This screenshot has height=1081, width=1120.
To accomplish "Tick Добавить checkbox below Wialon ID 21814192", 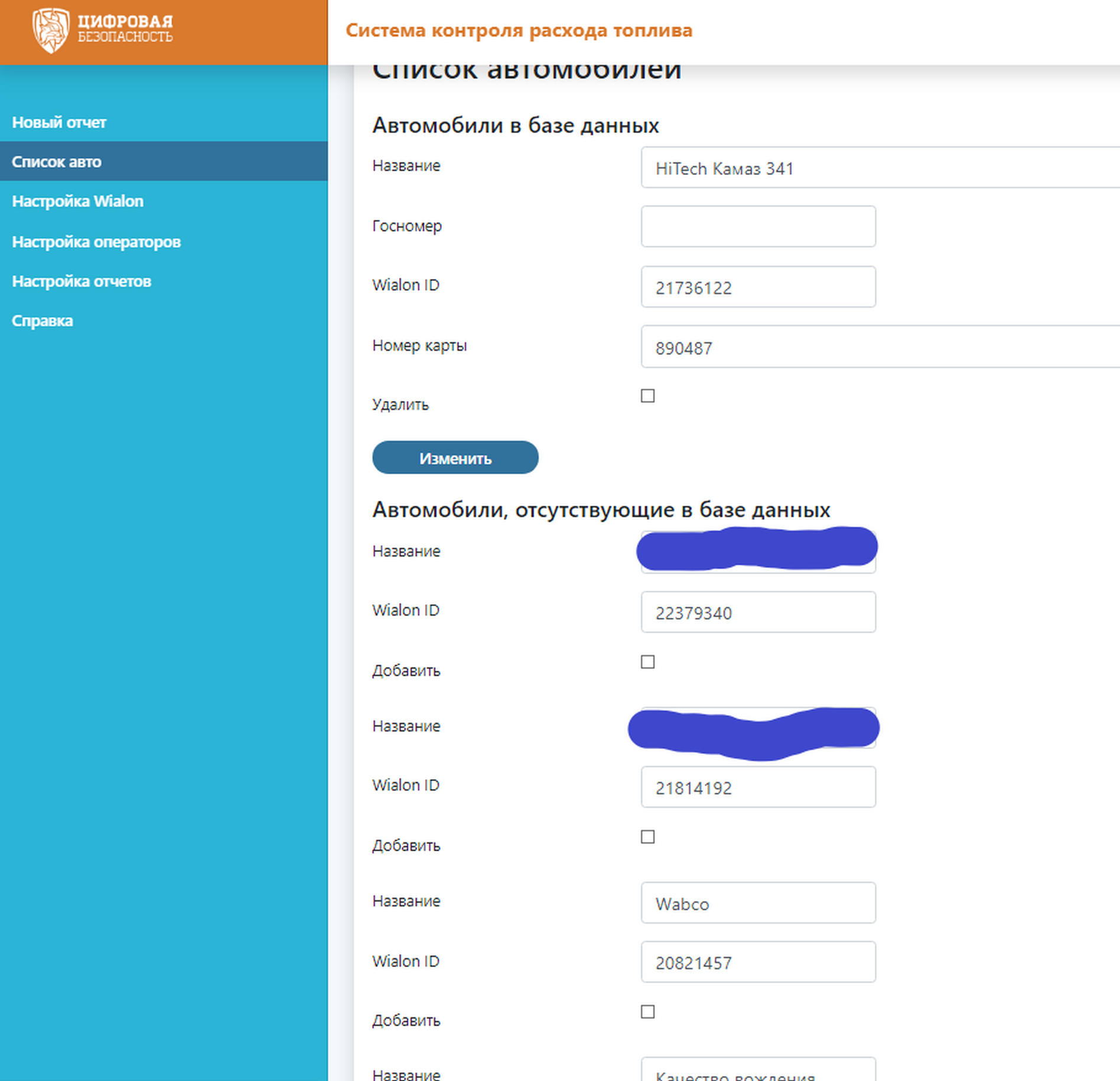I will pyautogui.click(x=648, y=836).
